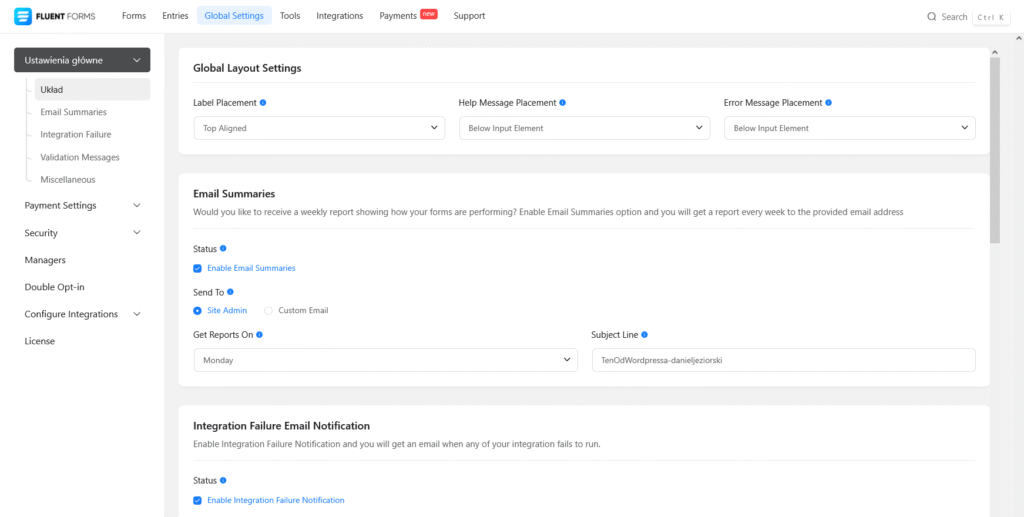Select Układ in the sidebar
The image size is (1024, 517).
coord(92,89)
